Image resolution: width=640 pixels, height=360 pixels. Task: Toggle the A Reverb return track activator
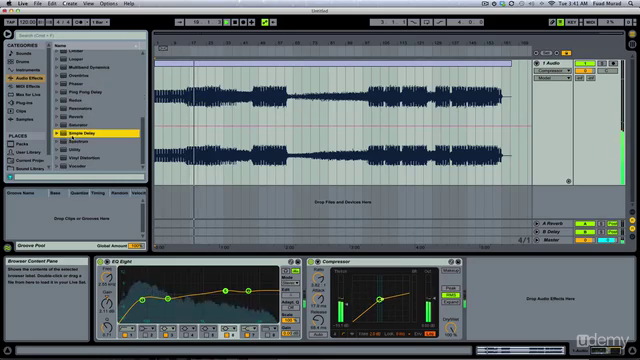coord(585,224)
